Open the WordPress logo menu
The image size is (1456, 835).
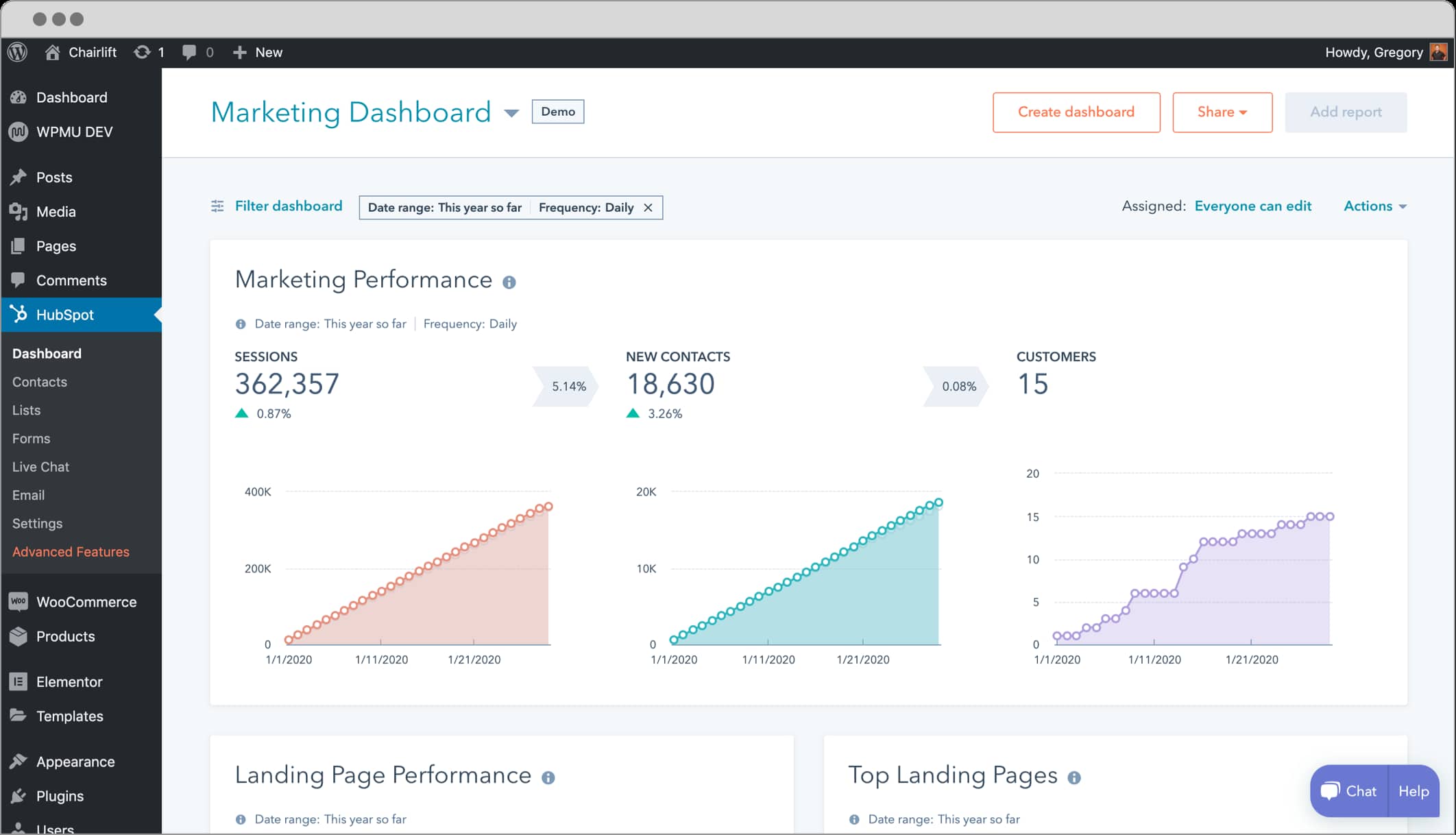pos(16,51)
